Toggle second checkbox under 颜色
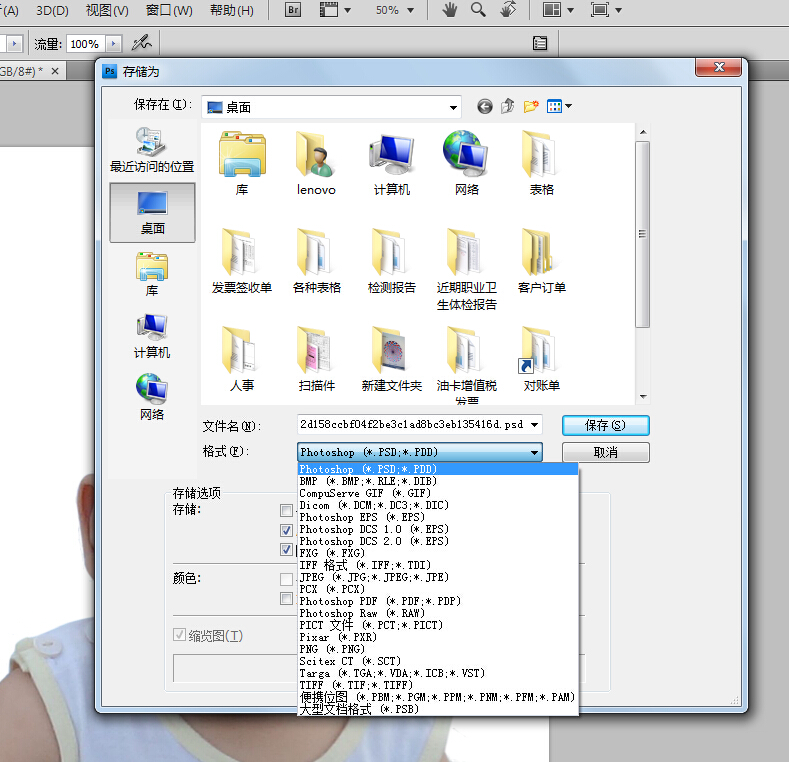 (286, 598)
